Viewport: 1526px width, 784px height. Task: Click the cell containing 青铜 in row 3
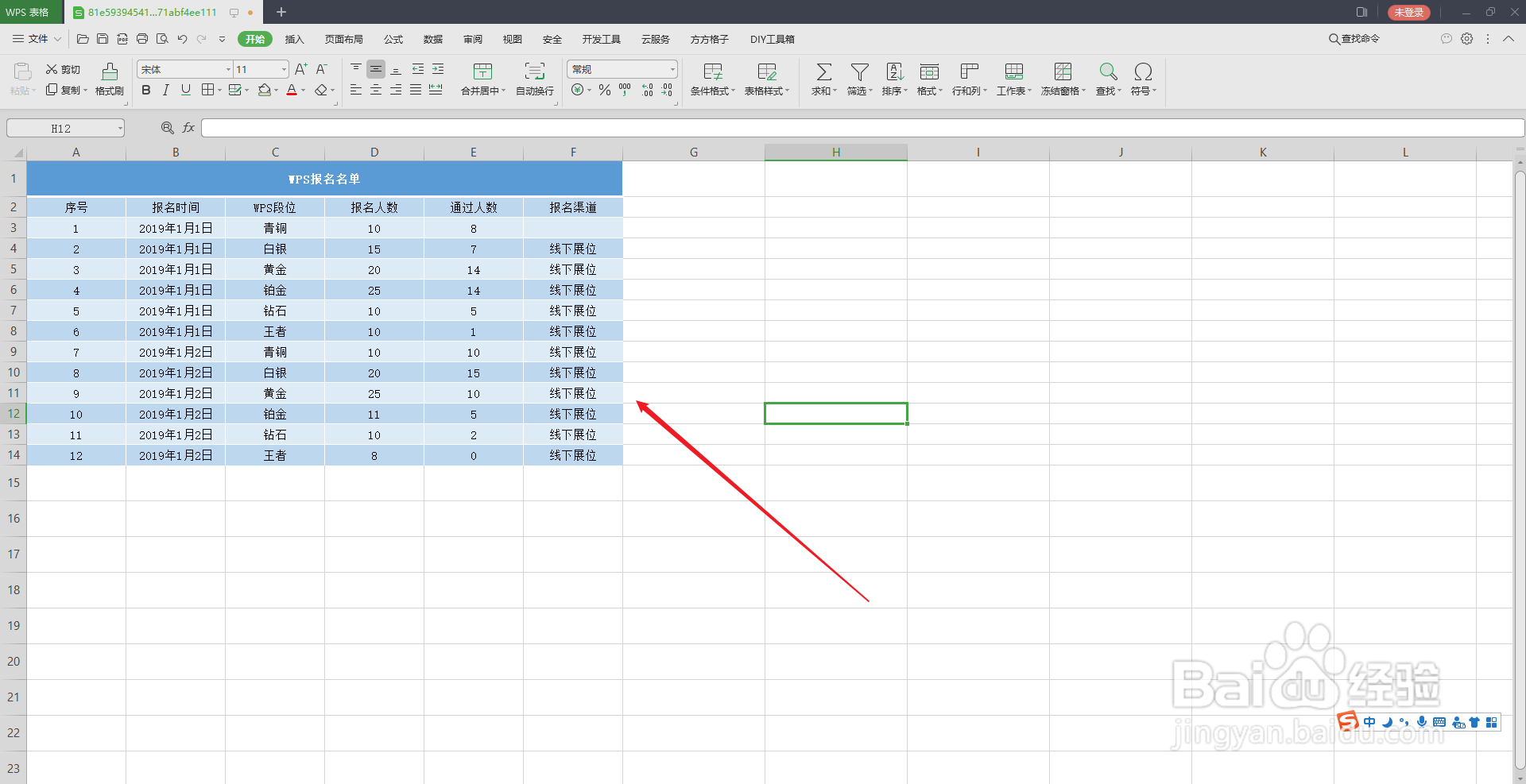[275, 228]
